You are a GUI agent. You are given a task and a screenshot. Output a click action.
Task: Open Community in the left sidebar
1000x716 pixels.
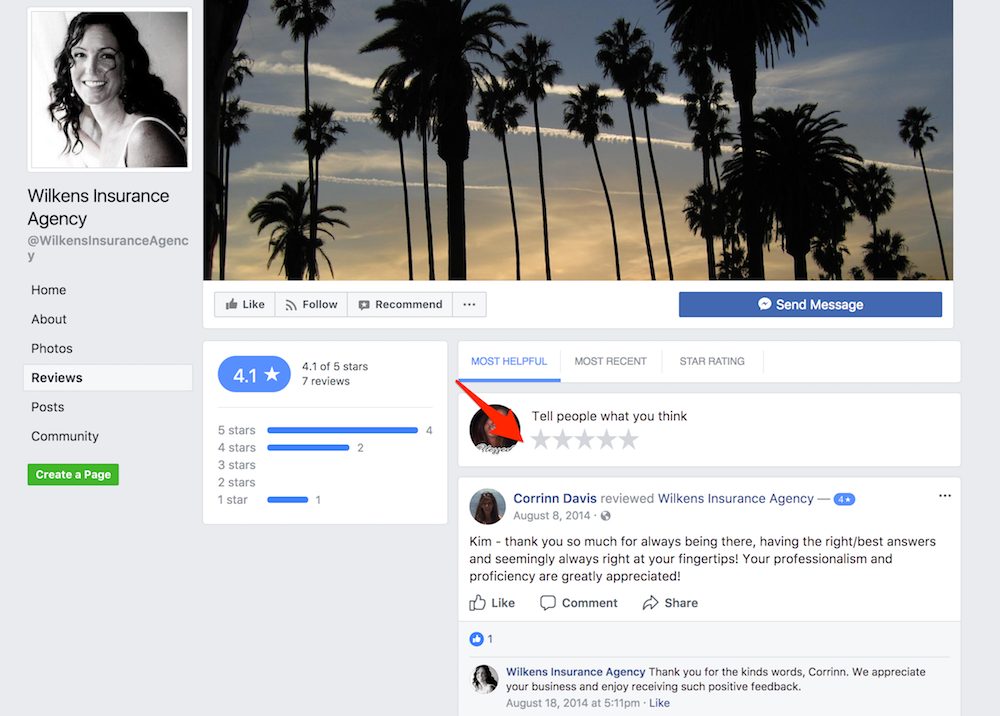(65, 436)
